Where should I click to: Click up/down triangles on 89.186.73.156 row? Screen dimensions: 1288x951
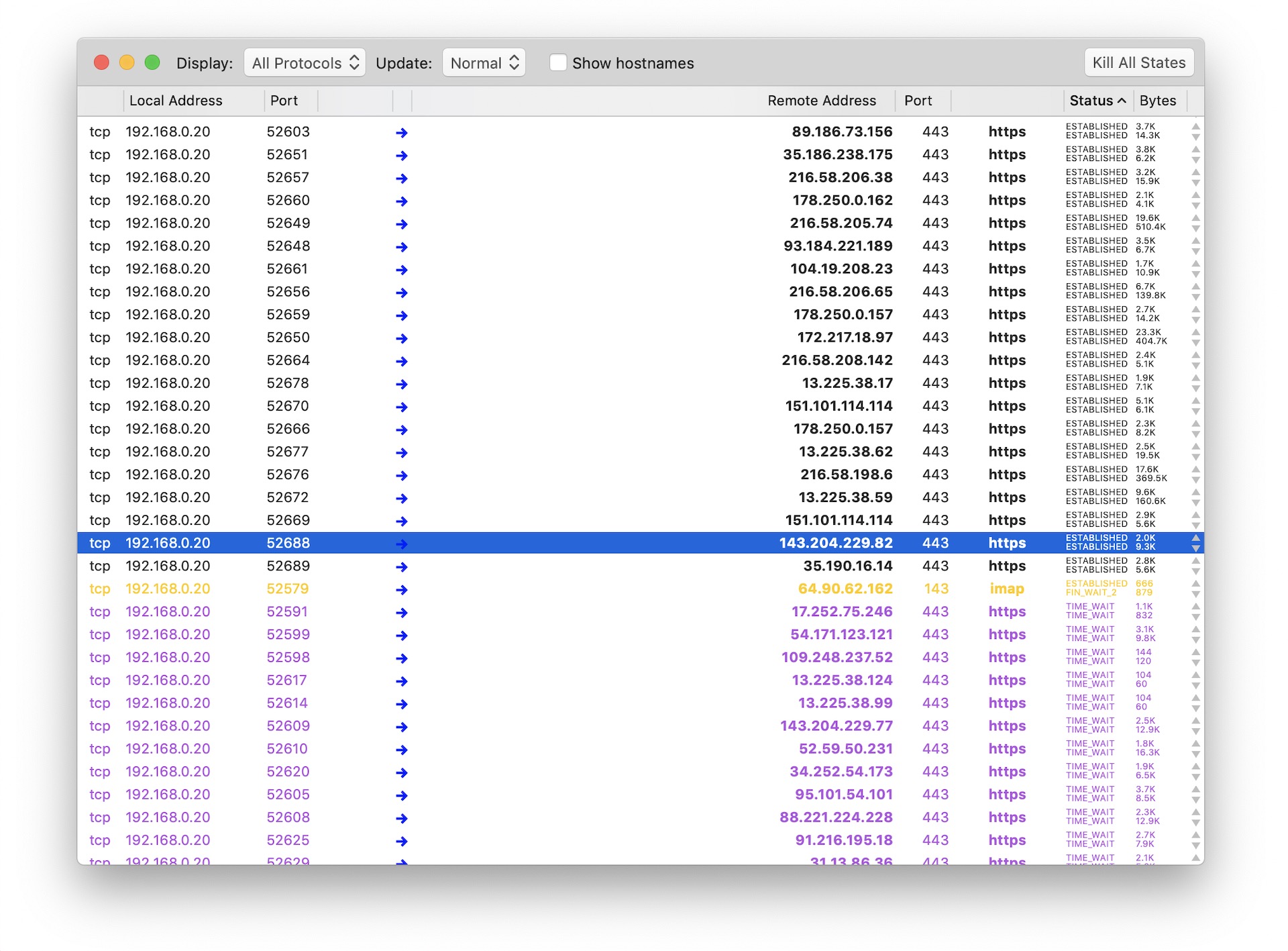pyautogui.click(x=1195, y=132)
